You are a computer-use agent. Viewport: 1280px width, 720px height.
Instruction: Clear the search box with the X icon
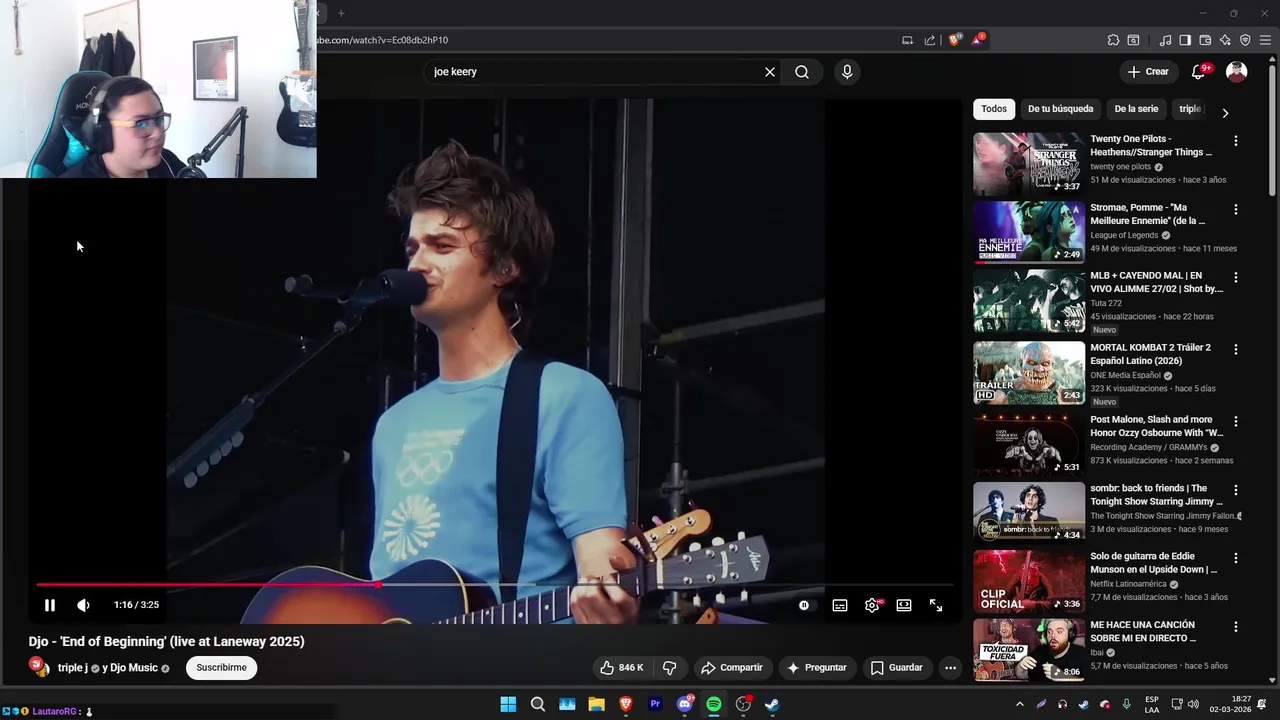coord(770,72)
